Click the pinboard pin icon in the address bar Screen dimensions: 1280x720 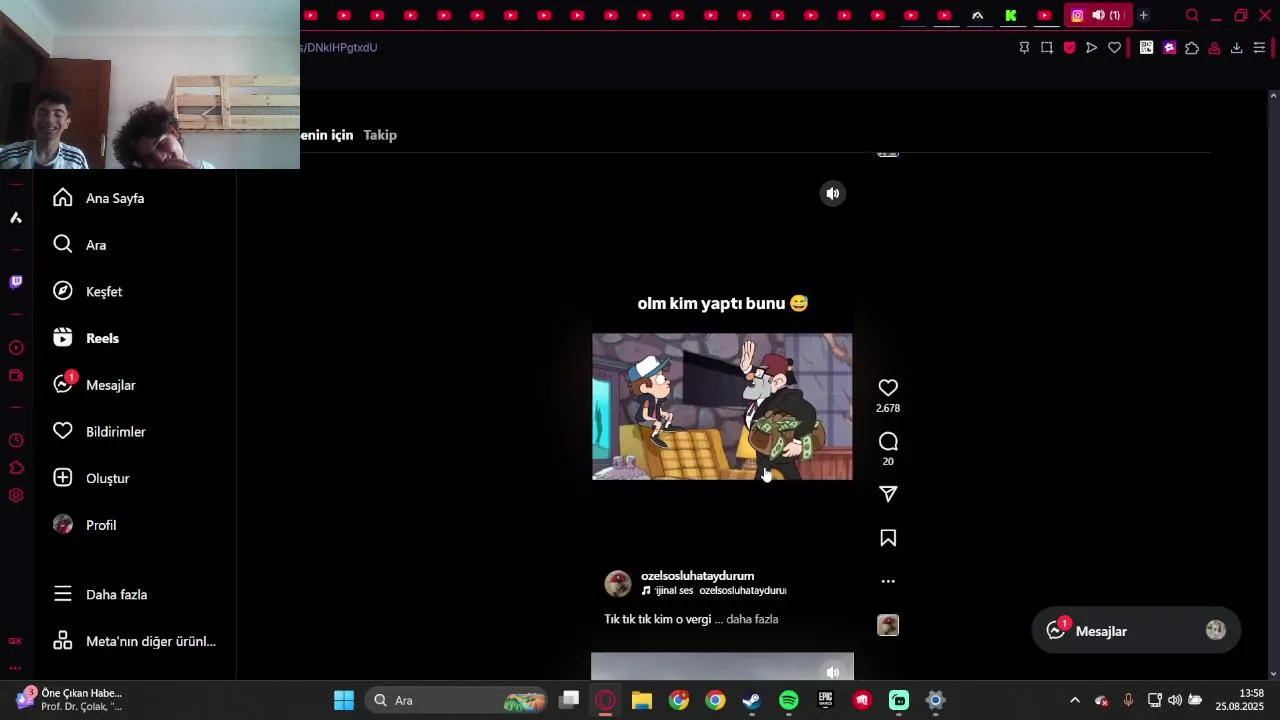pos(1024,47)
